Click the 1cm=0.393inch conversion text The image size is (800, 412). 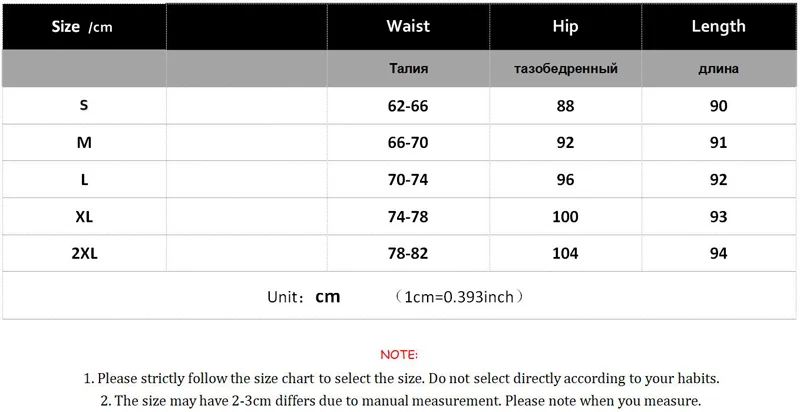click(459, 297)
